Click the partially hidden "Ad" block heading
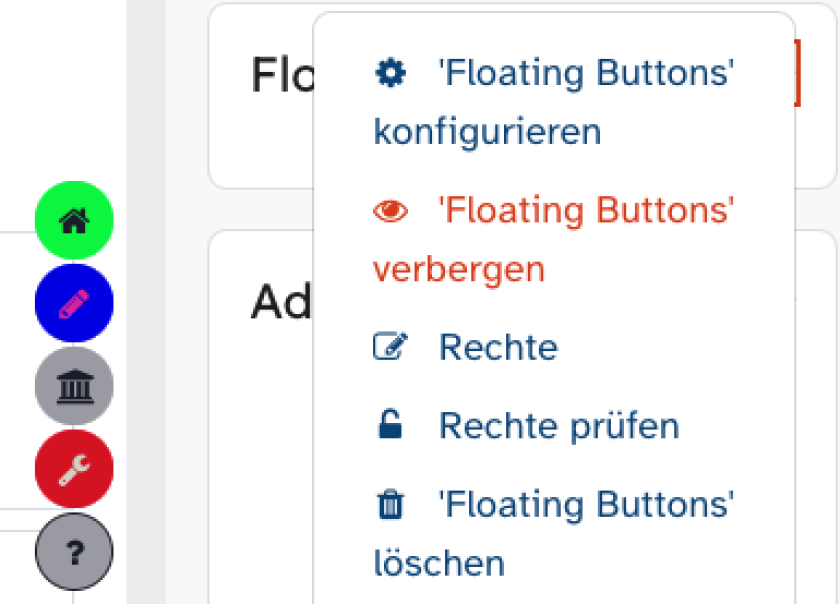This screenshot has height=604, width=840. [x=281, y=302]
